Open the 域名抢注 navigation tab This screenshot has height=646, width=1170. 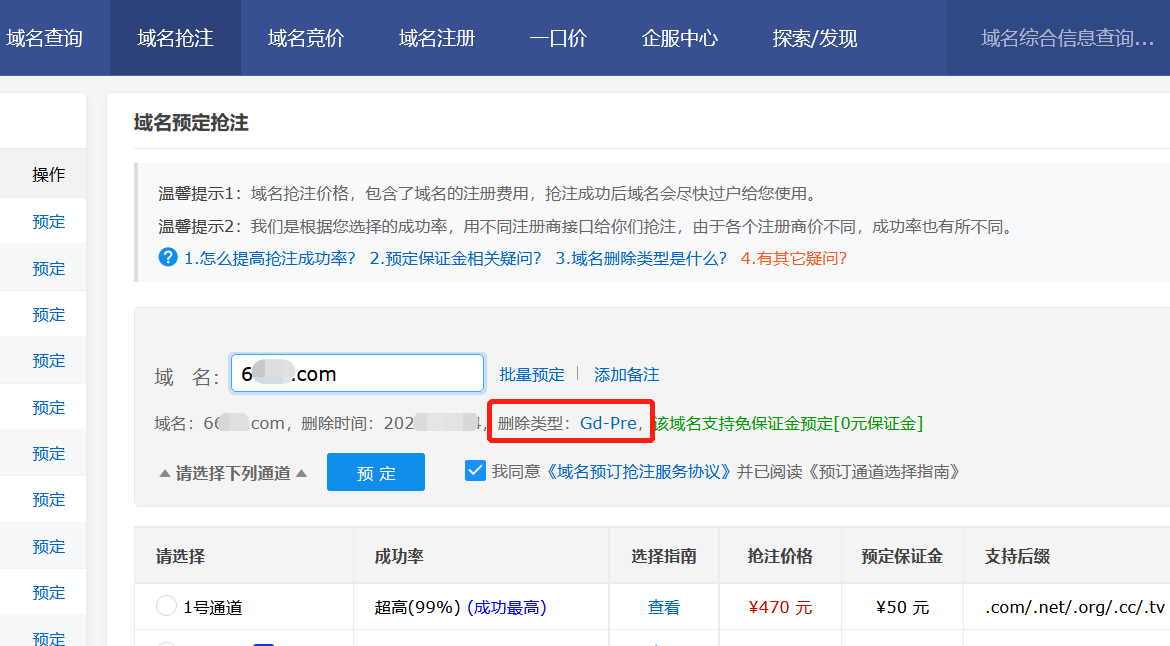click(175, 38)
